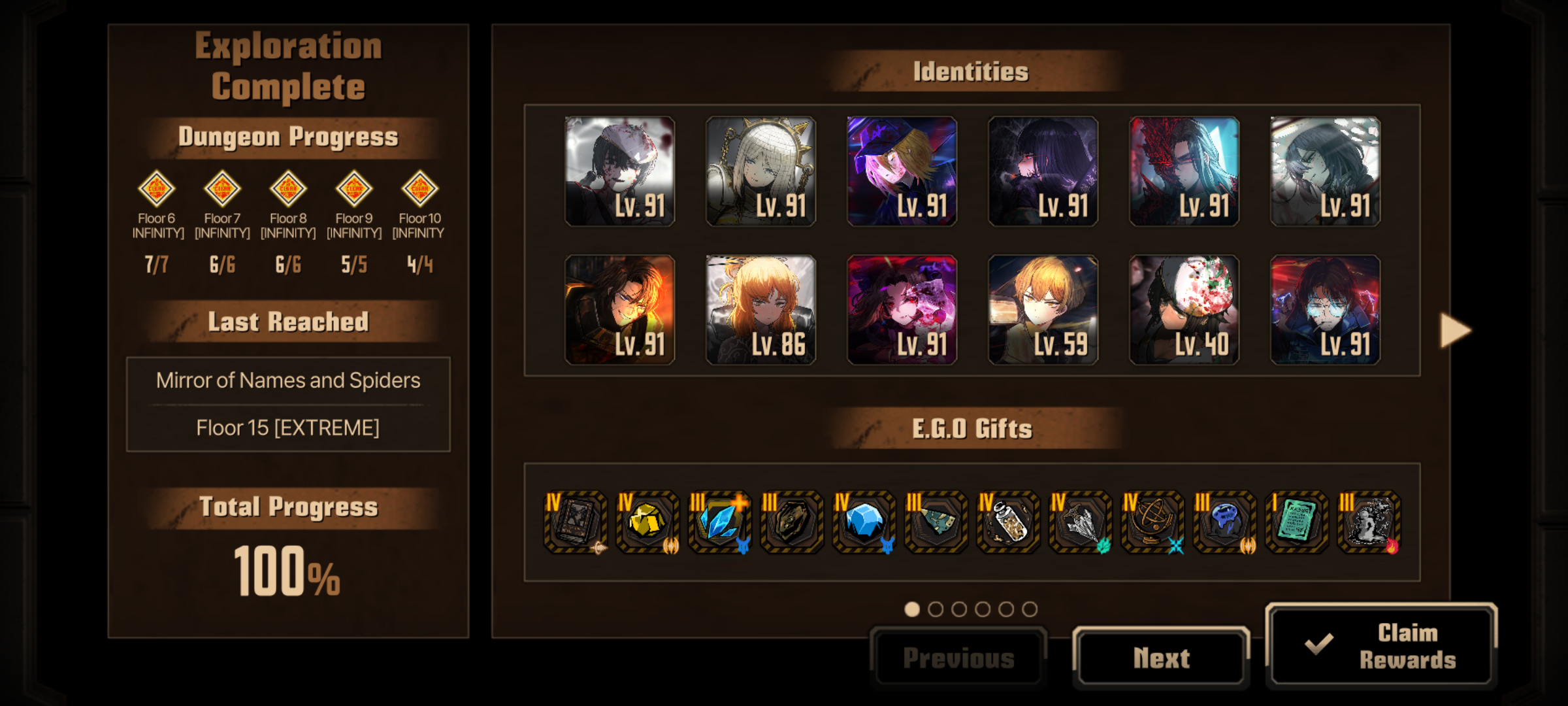This screenshot has height=706, width=1568.
Task: Select the book tier IV gift icon
Action: pyautogui.click(x=575, y=522)
